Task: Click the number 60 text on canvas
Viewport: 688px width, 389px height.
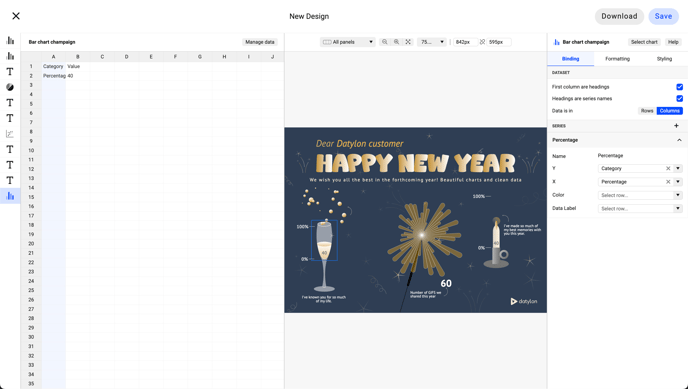Action: click(x=446, y=283)
